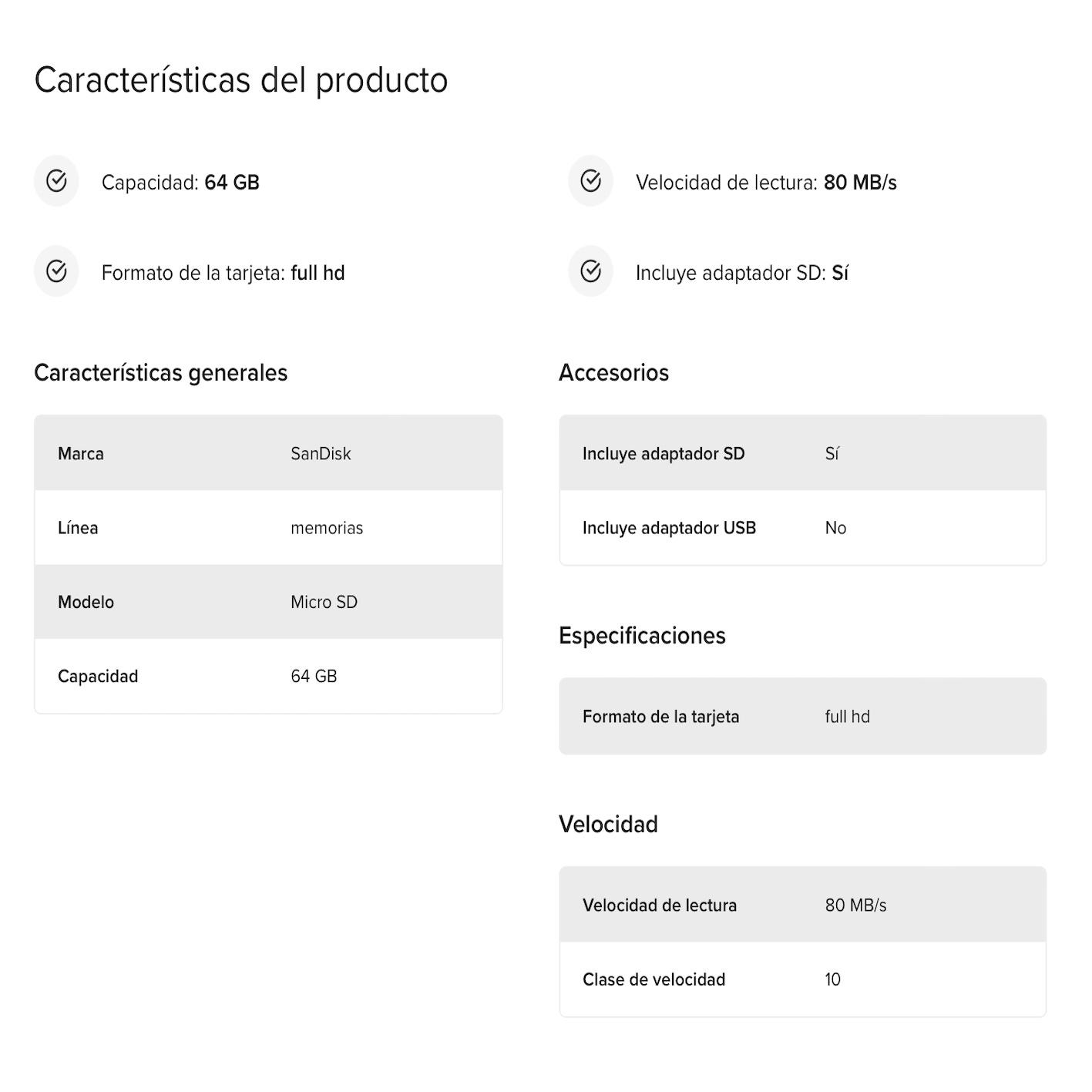The width and height of the screenshot is (1092, 1092).
Task: Select Incluye adaptador SD row in Accesorios
Action: pyautogui.click(x=802, y=454)
